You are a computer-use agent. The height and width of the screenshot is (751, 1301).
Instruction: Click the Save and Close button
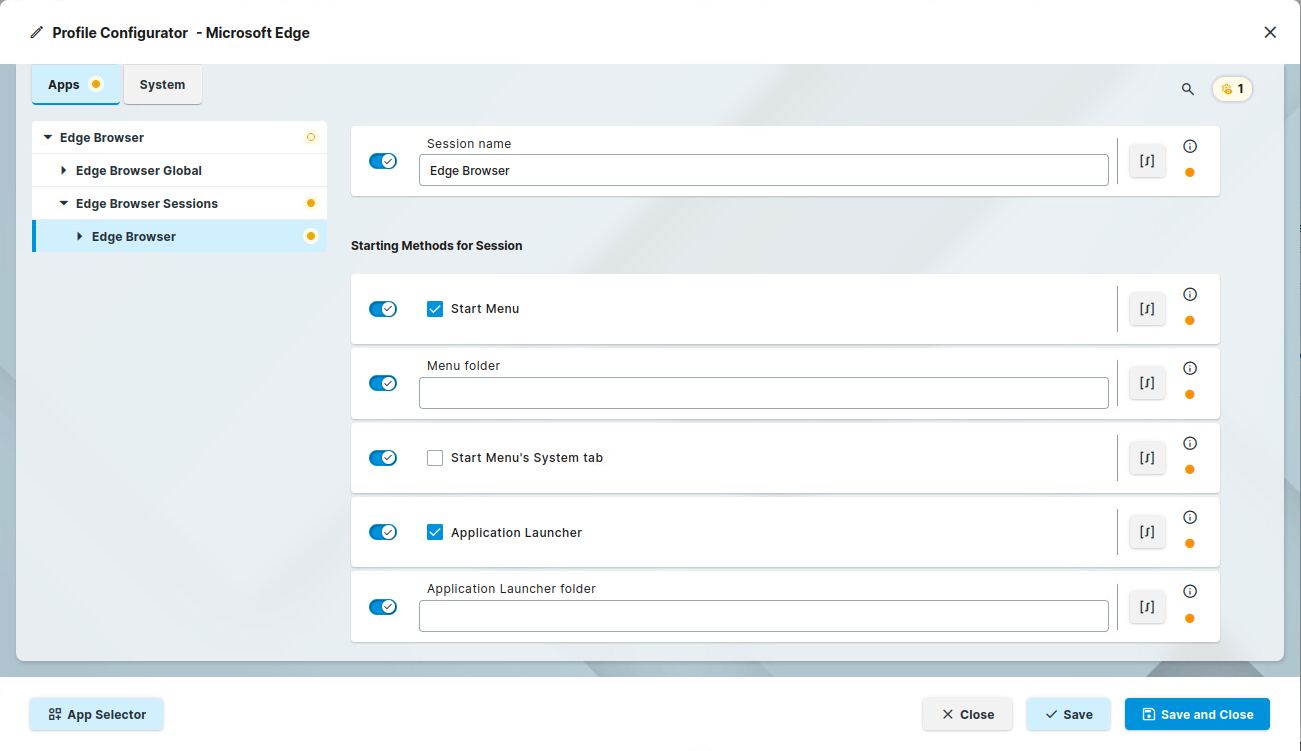1196,714
